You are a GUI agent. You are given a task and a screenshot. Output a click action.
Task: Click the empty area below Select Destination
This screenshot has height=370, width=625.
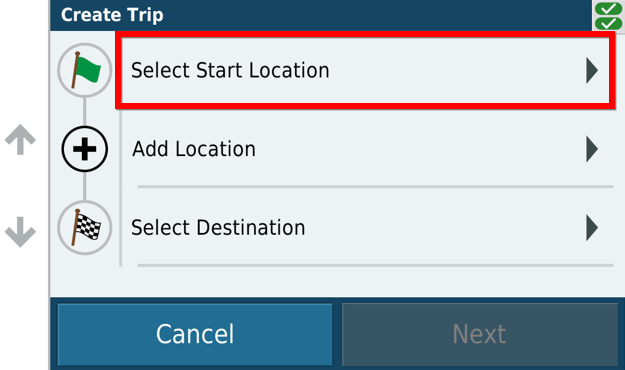[337, 281]
